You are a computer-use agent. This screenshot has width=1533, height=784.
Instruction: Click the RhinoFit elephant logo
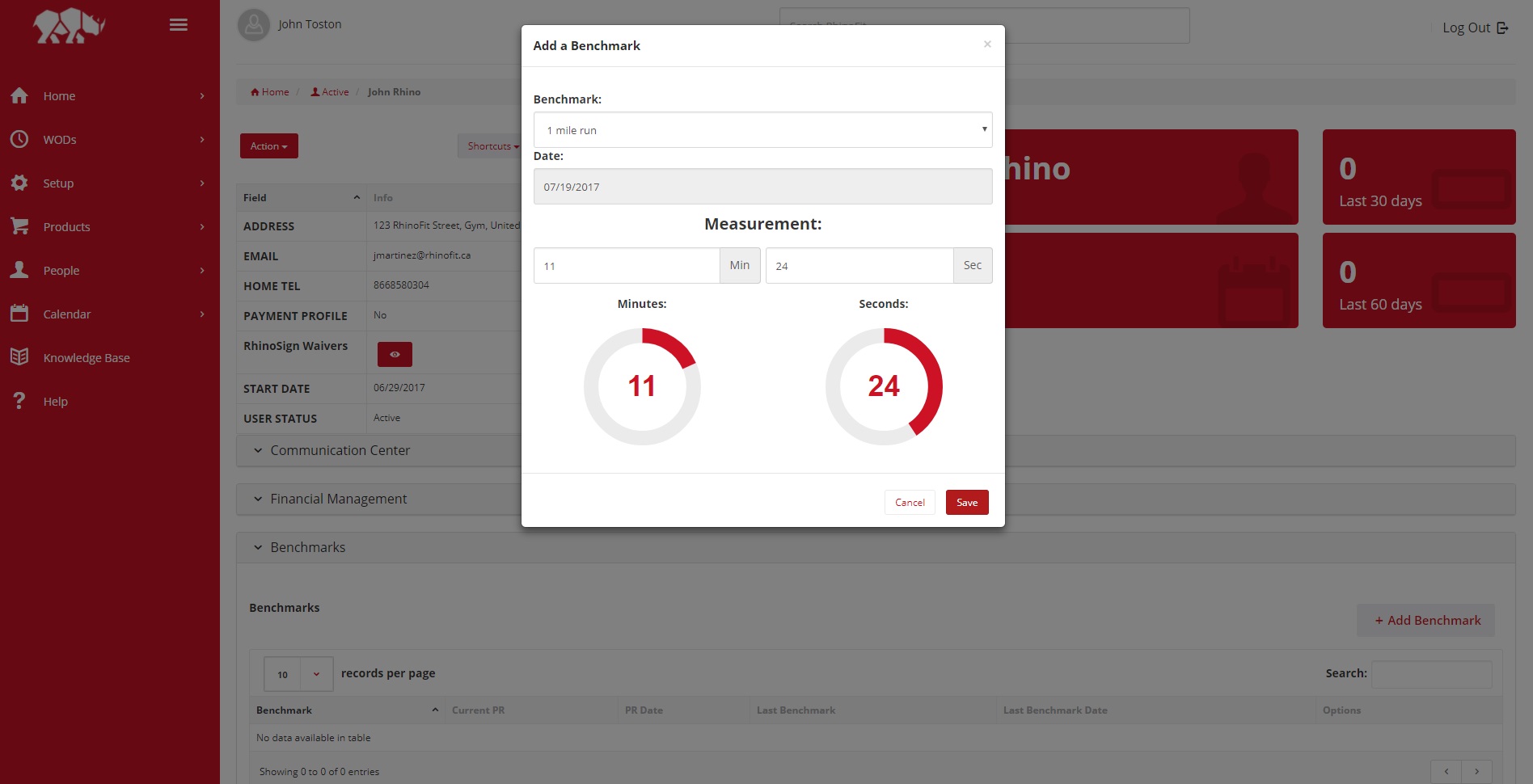(69, 25)
